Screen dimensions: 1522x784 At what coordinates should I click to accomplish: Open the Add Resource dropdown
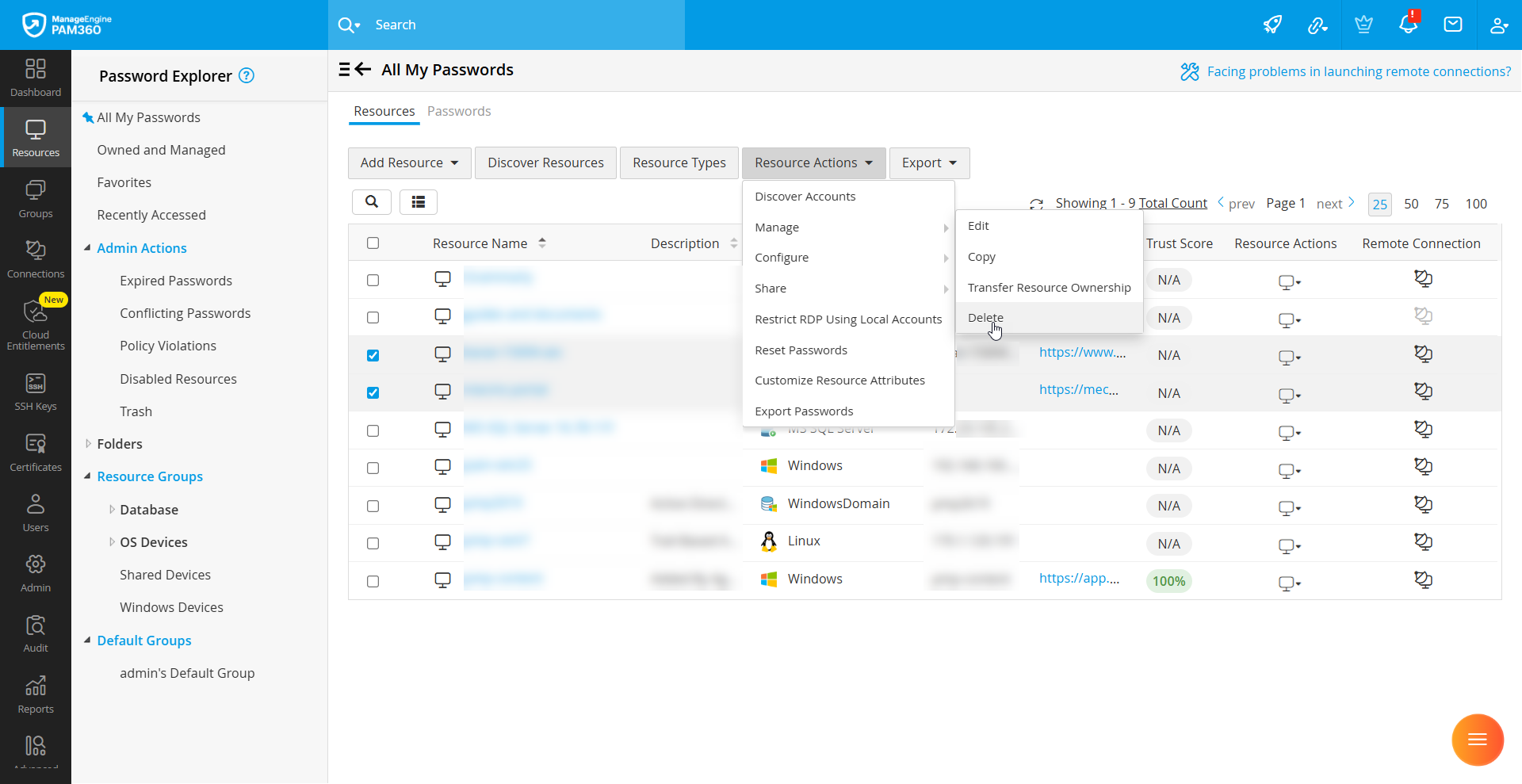coord(409,163)
